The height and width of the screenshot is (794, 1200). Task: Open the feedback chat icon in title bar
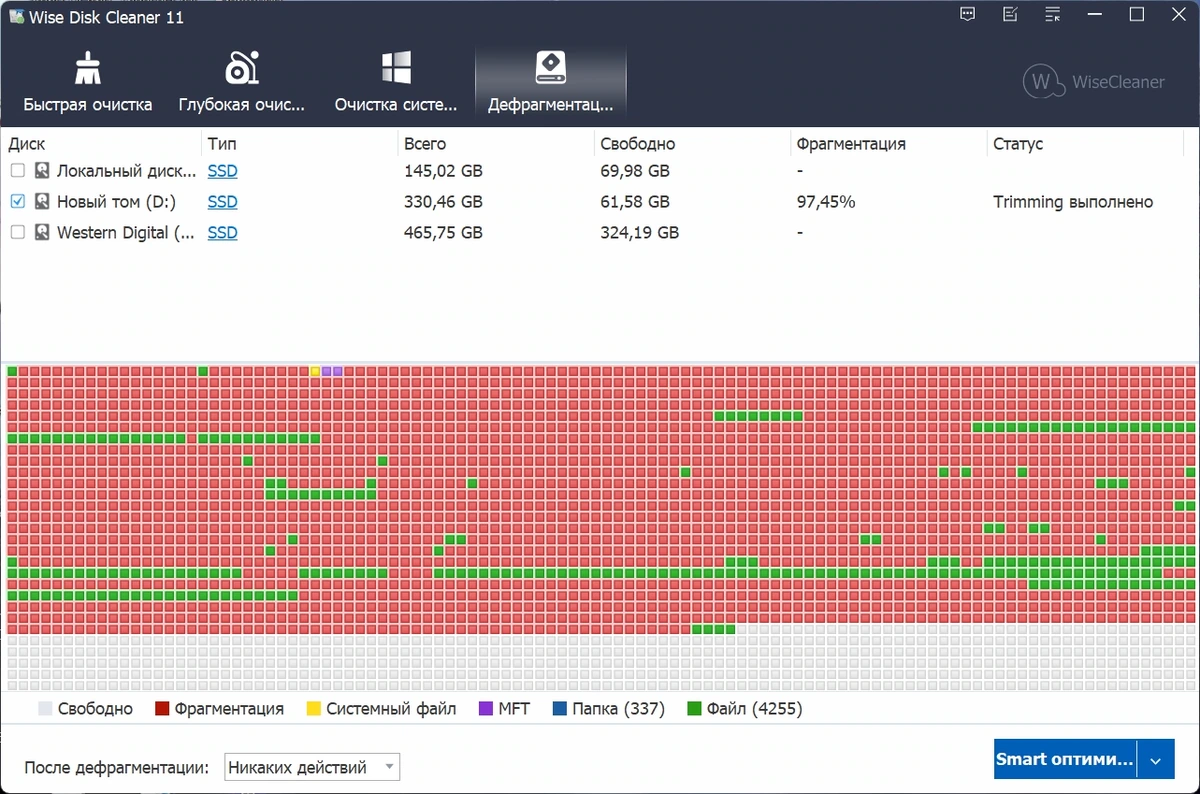point(967,15)
